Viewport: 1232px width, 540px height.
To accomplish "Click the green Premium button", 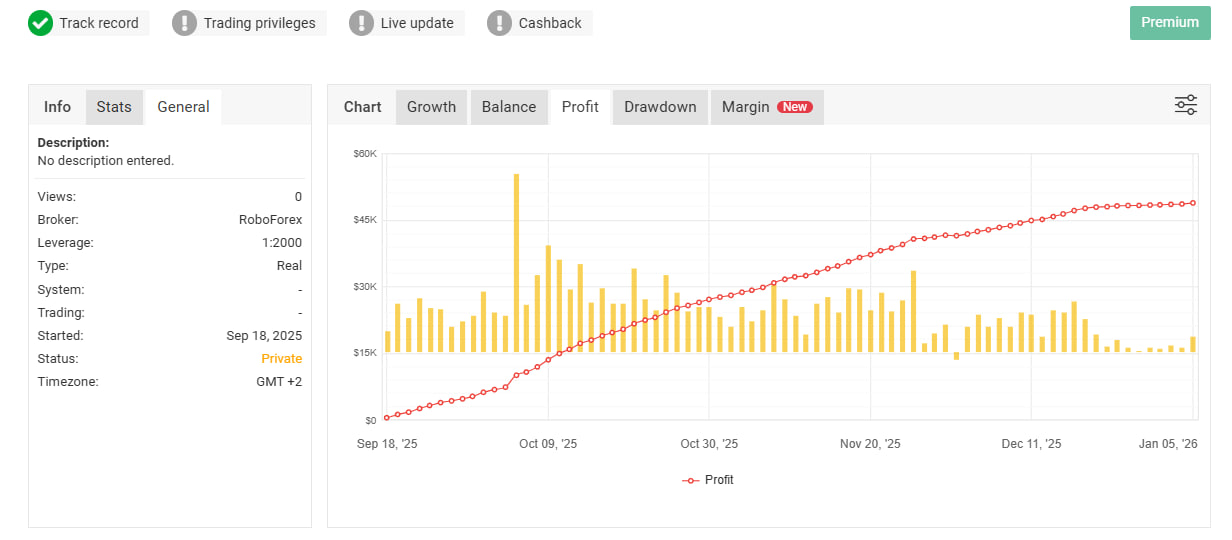I will (1169, 23).
